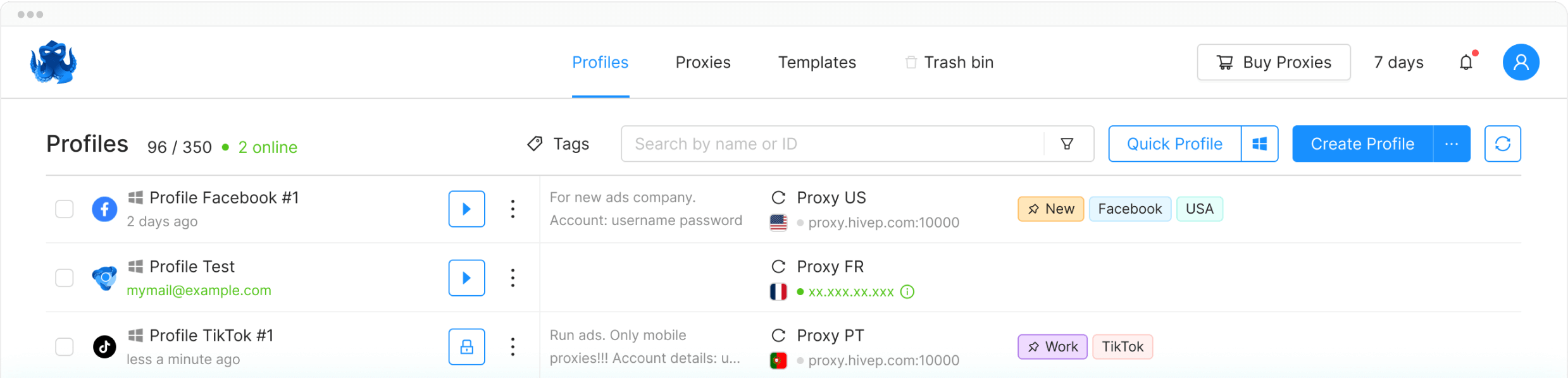
Task: Click the Buy Proxies button
Action: tap(1273, 63)
